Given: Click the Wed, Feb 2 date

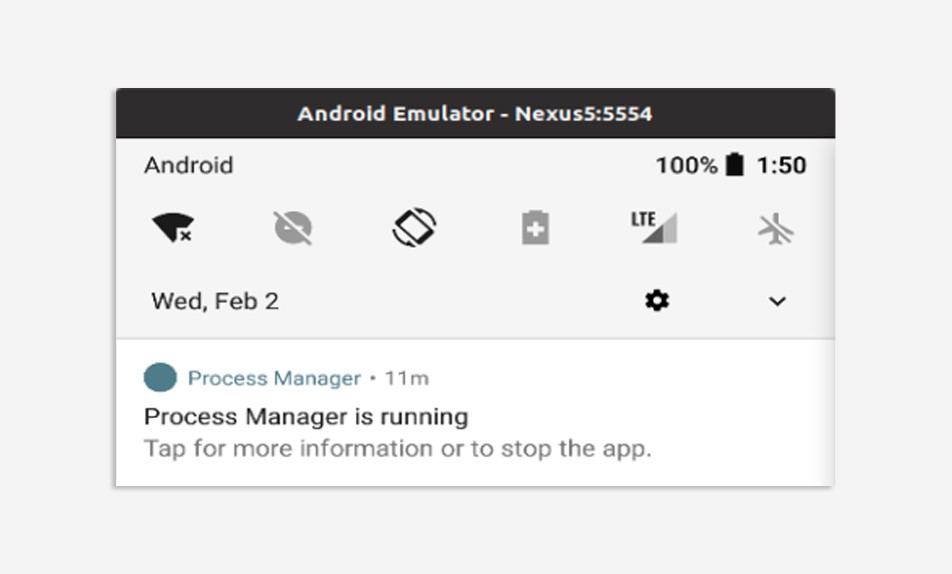Looking at the screenshot, I should click(215, 301).
